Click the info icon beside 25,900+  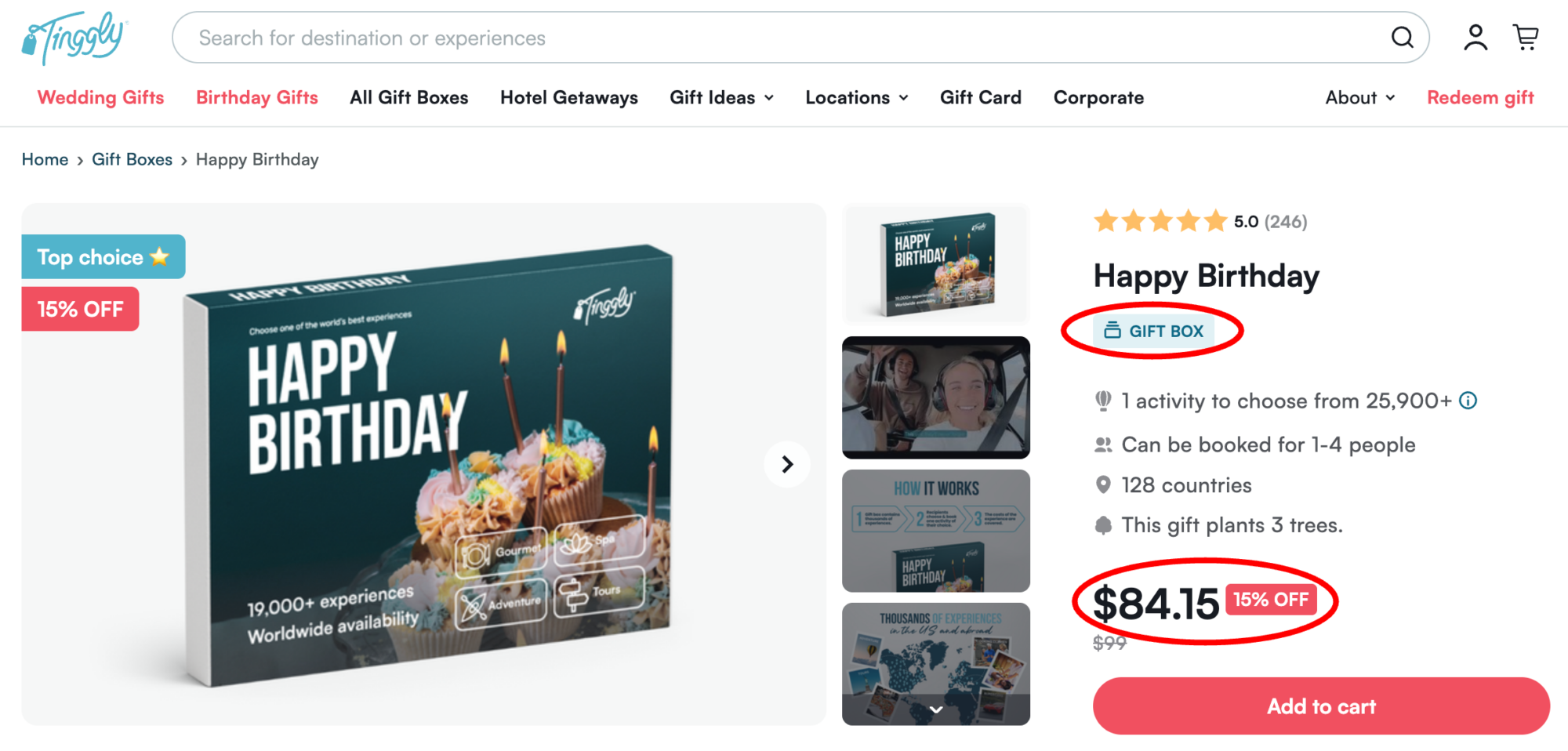click(x=1468, y=401)
